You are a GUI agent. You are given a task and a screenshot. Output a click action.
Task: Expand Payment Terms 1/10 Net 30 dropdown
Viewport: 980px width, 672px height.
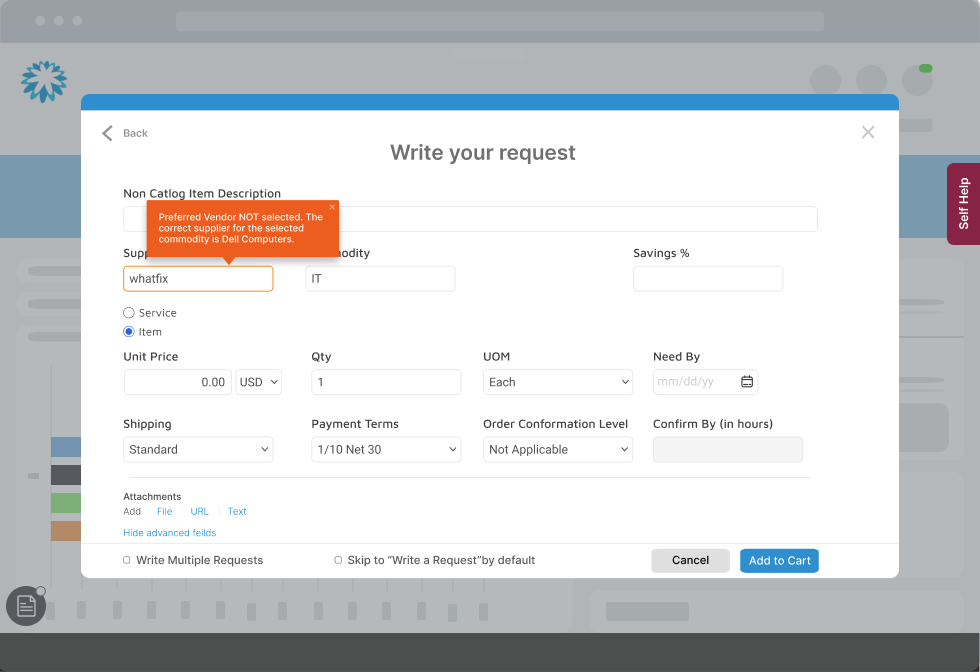[386, 449]
